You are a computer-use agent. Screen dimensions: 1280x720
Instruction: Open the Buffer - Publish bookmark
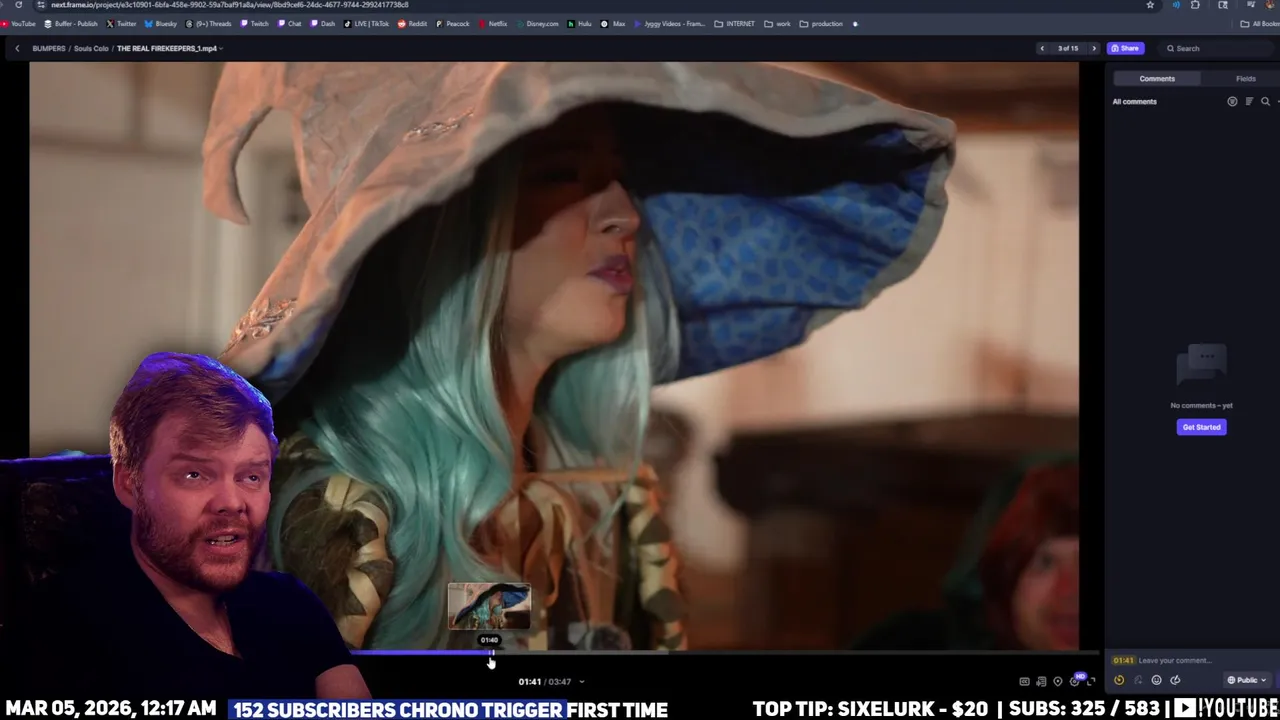pyautogui.click(x=71, y=24)
